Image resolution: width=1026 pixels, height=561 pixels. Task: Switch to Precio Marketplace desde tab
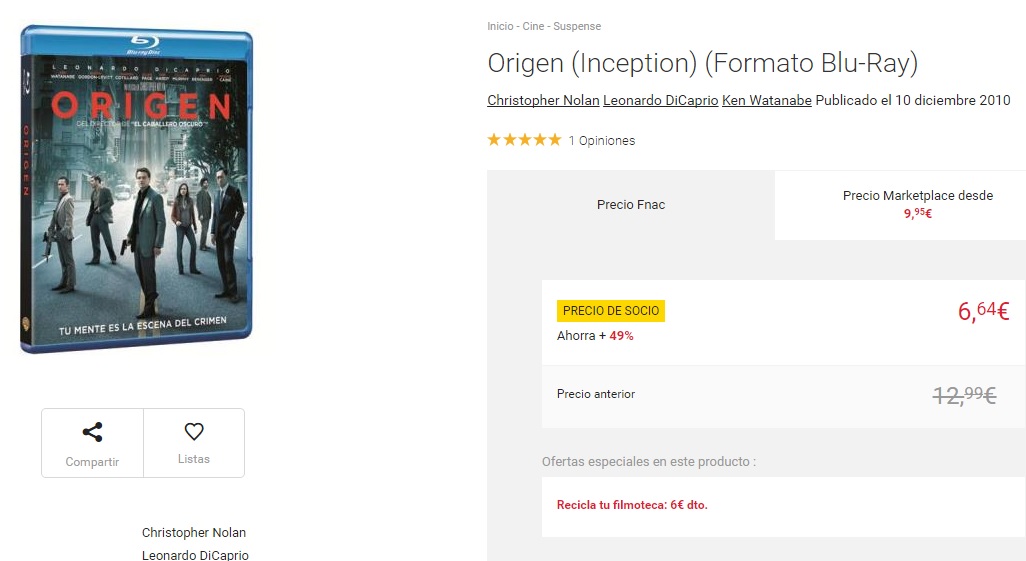point(917,204)
